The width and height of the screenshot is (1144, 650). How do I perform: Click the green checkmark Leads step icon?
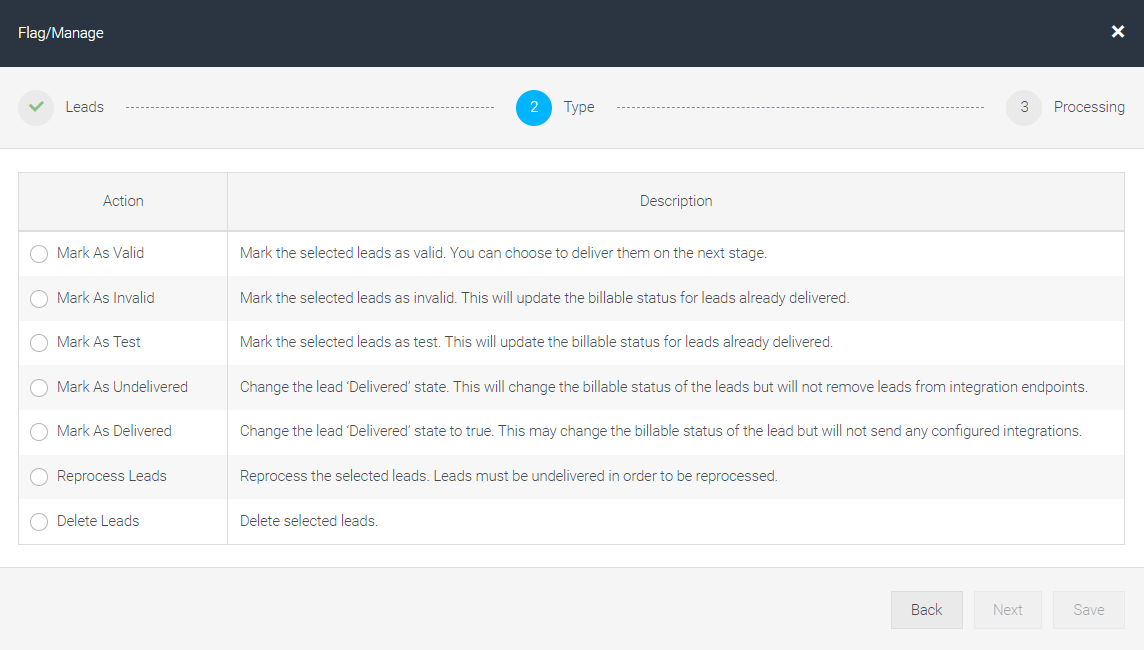36,107
